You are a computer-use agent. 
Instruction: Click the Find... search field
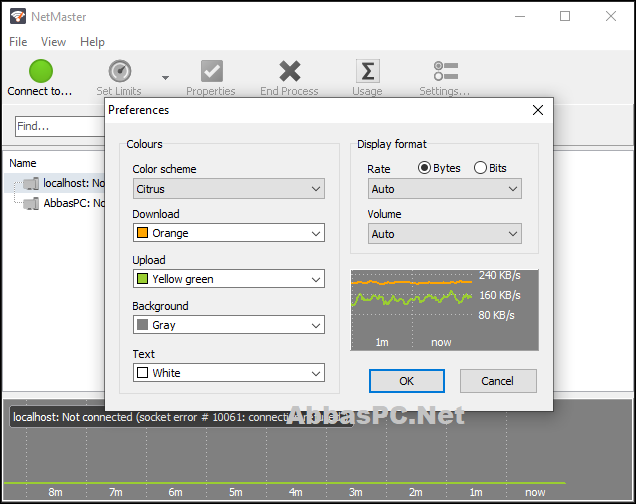pos(60,126)
